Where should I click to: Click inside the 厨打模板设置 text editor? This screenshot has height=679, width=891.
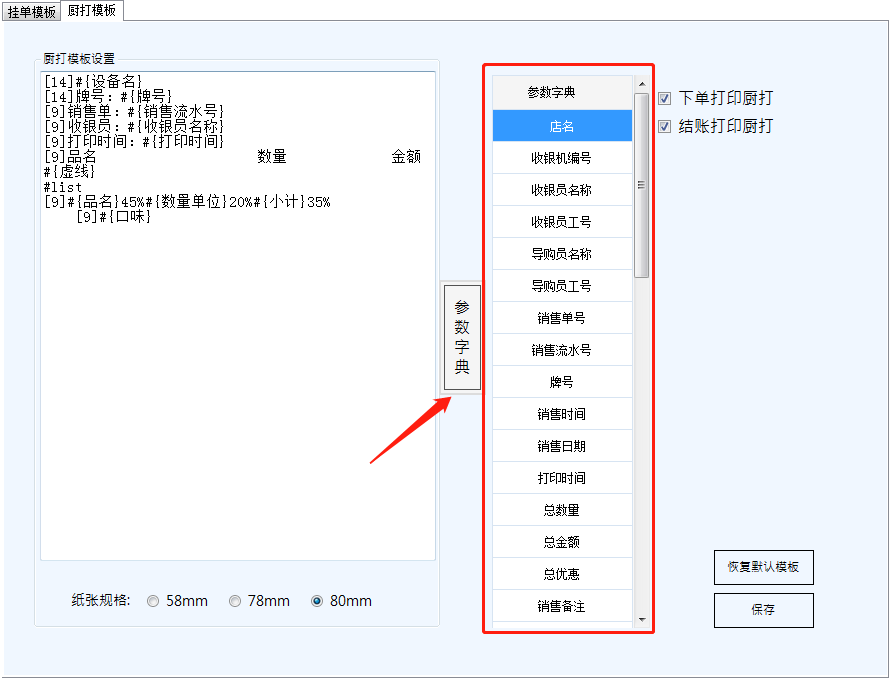(238, 316)
